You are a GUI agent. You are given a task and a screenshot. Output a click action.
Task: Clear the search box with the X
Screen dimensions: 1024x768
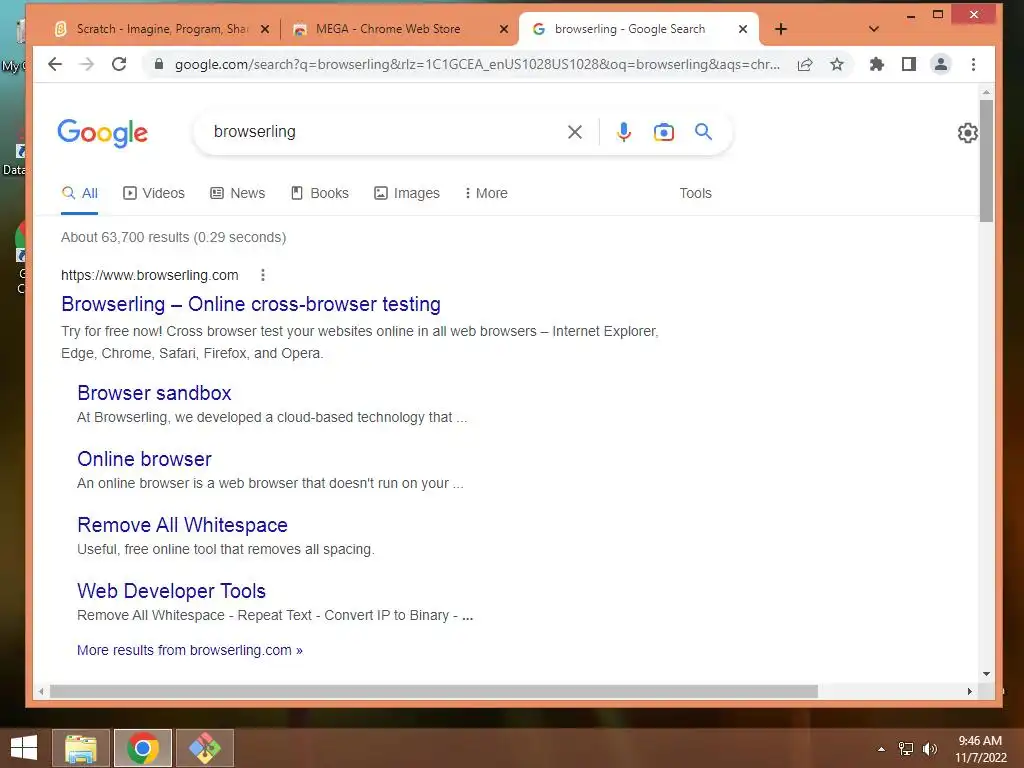click(575, 132)
